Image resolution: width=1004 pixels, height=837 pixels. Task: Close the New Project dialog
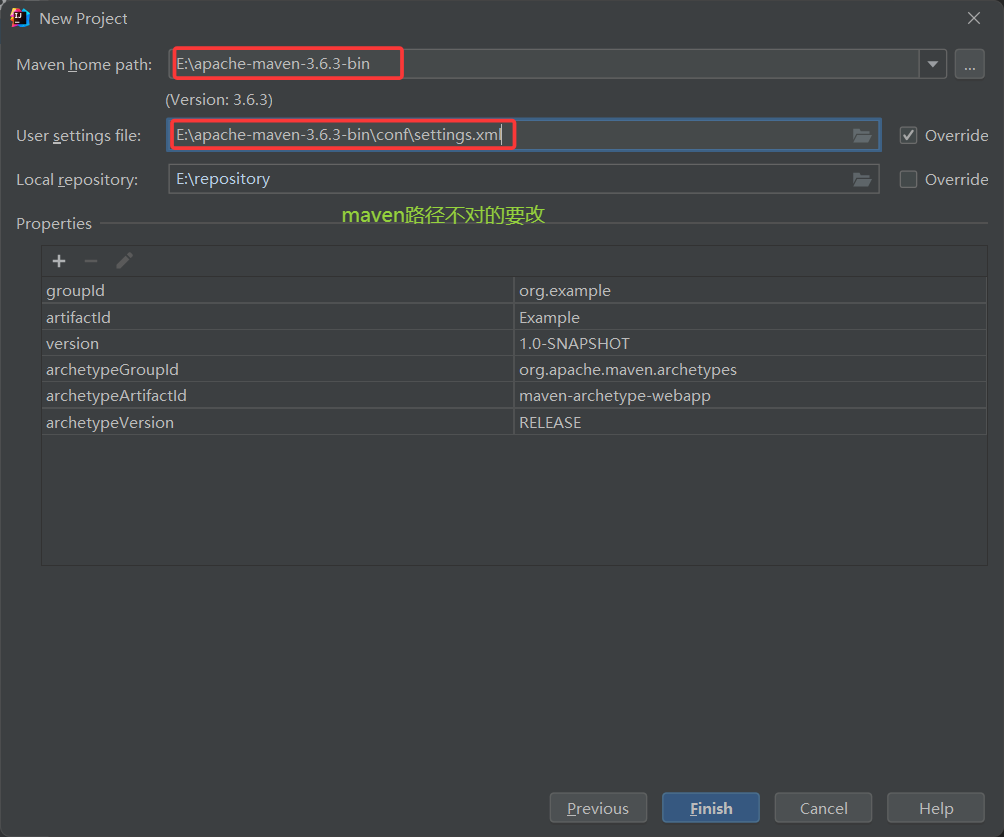974,19
